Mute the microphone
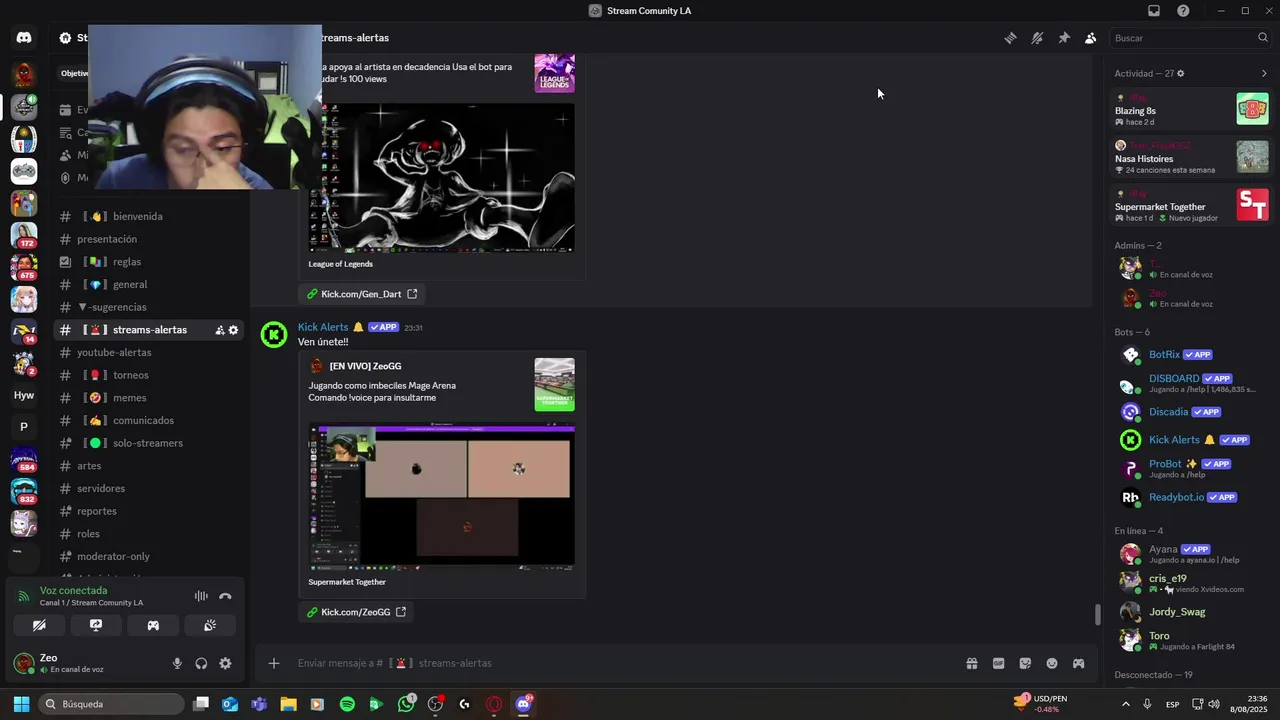Viewport: 1280px width, 720px height. 177,663
